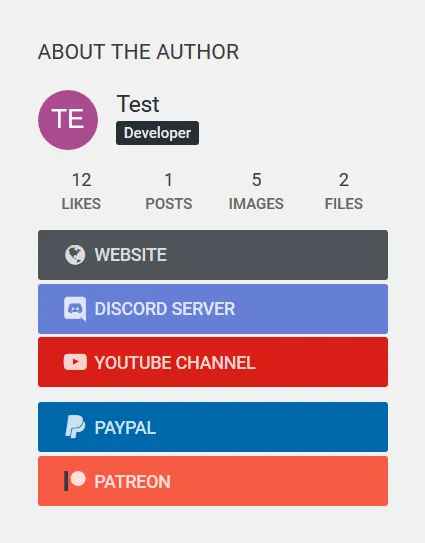Select the Files label text
The image size is (425, 543).
pos(344,204)
